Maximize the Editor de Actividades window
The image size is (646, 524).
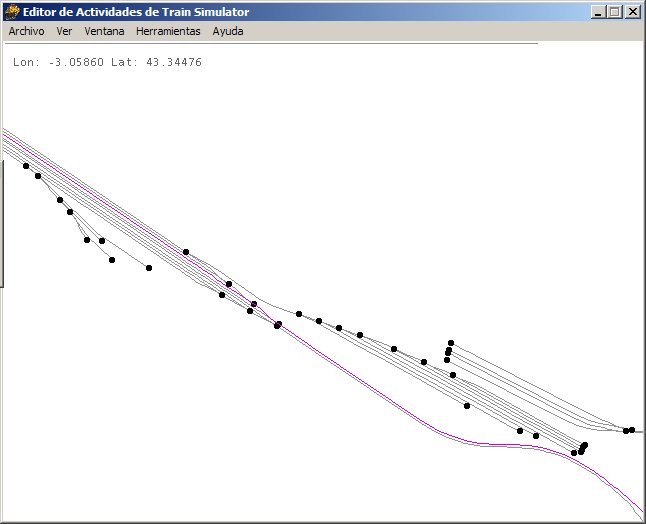[615, 12]
